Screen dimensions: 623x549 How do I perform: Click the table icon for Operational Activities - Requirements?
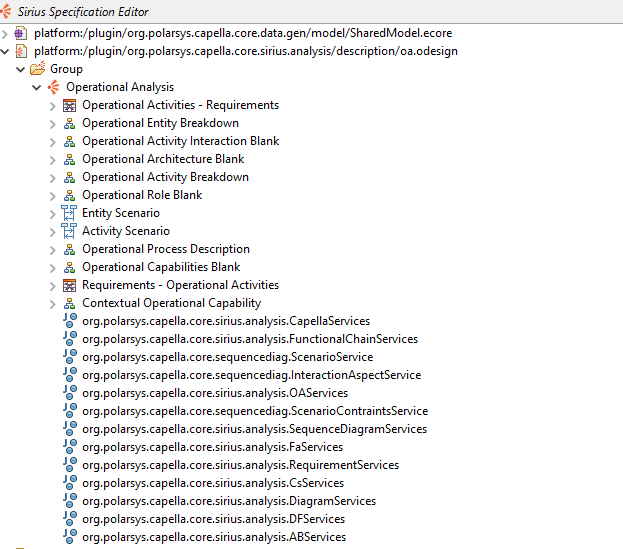pyautogui.click(x=70, y=105)
